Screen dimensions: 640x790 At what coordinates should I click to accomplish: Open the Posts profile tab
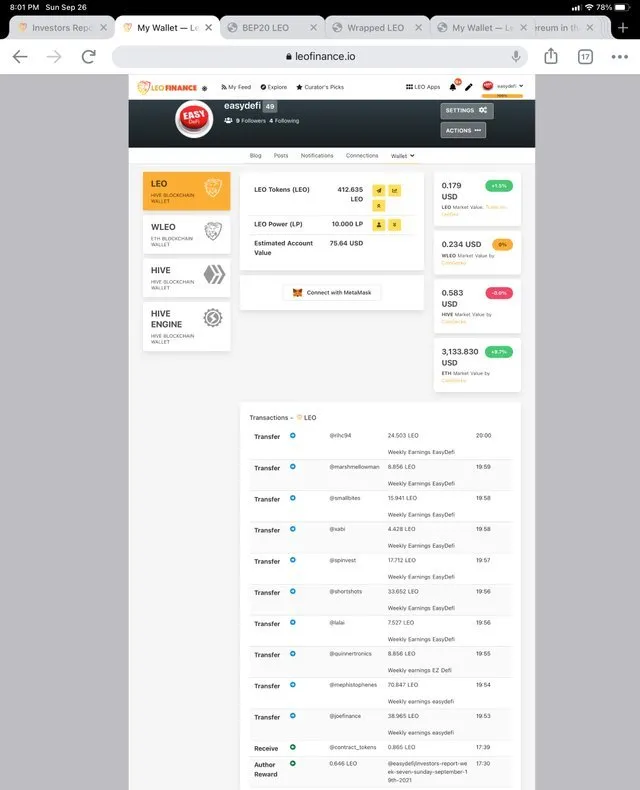281,156
